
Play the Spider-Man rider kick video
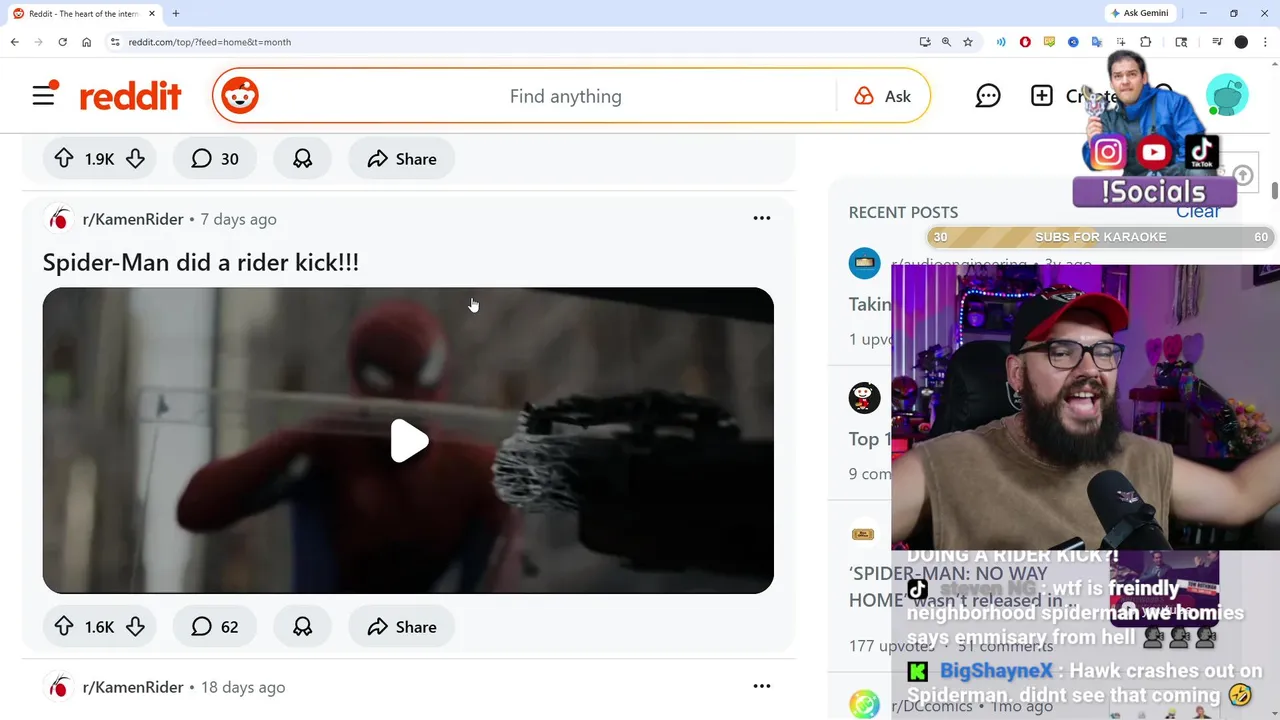(x=409, y=441)
